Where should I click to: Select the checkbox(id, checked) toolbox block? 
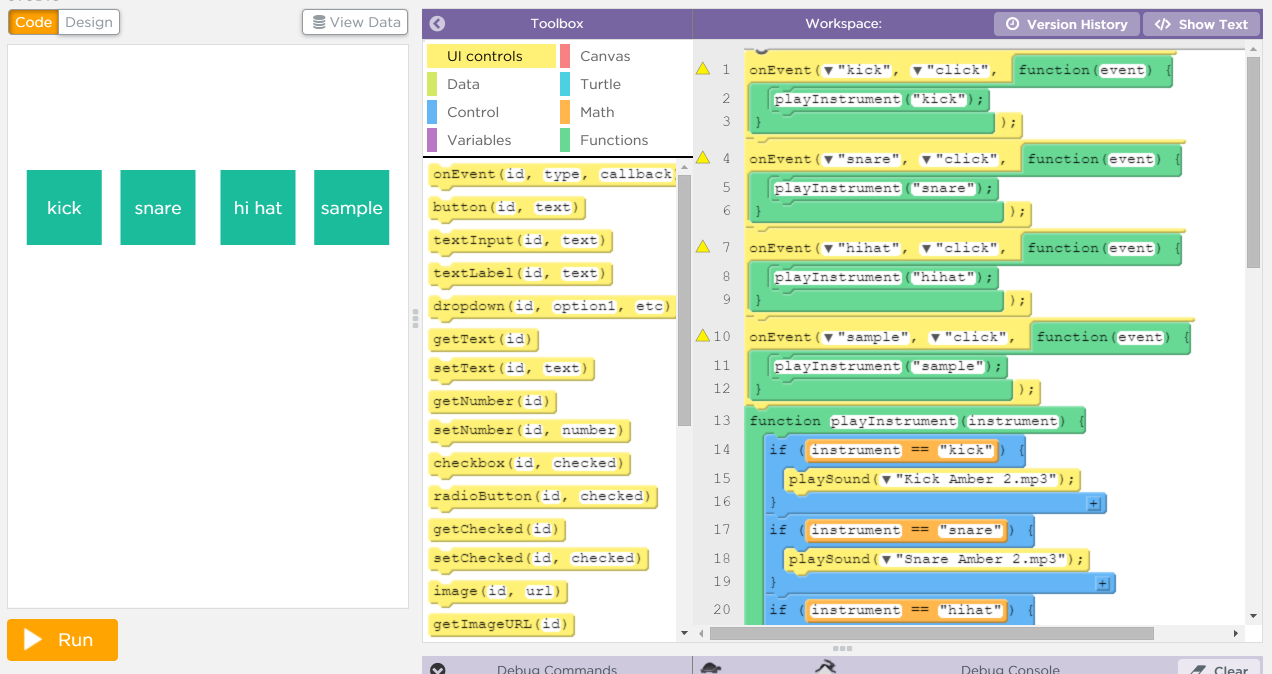[530, 464]
